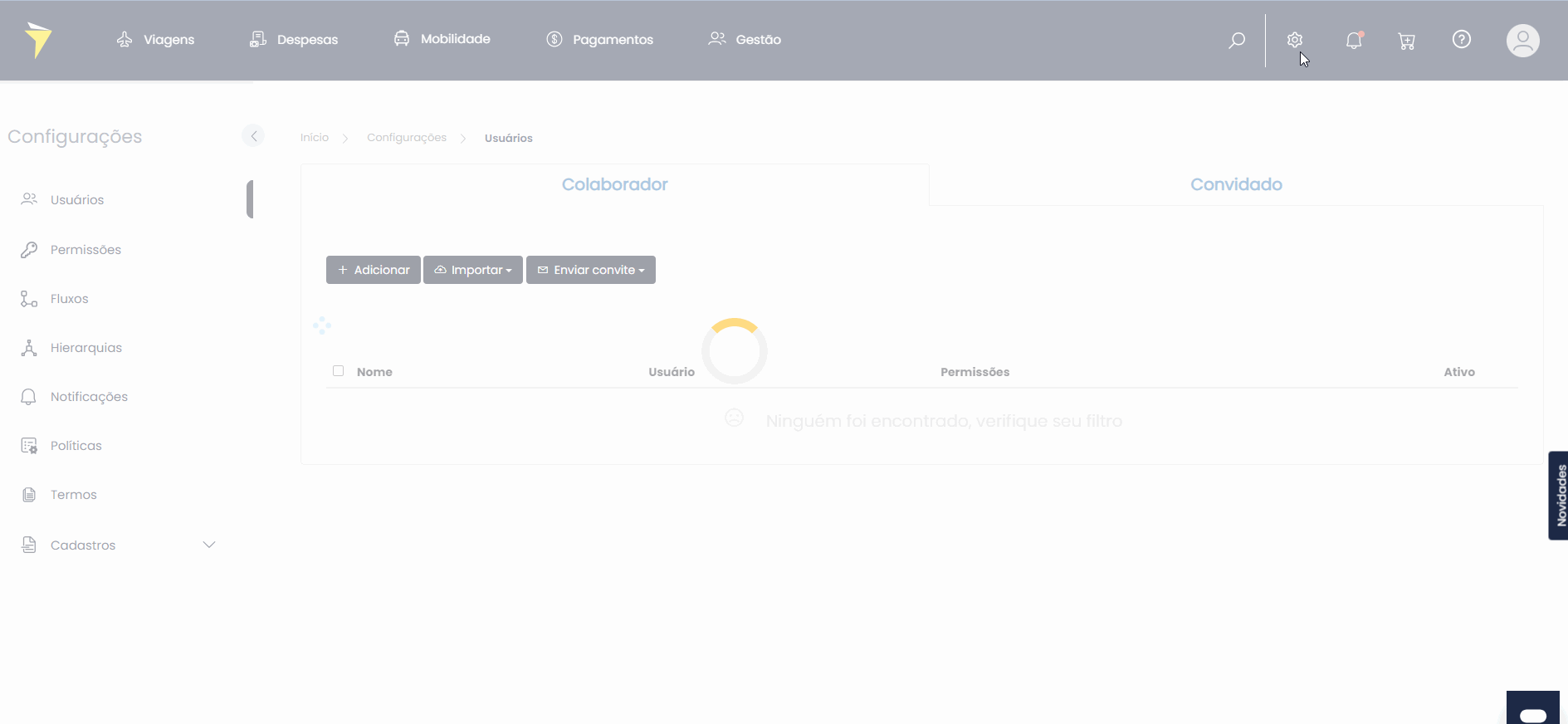Viewport: 1568px width, 724px height.
Task: Open the chat widget at bottom corner
Action: click(x=1533, y=709)
